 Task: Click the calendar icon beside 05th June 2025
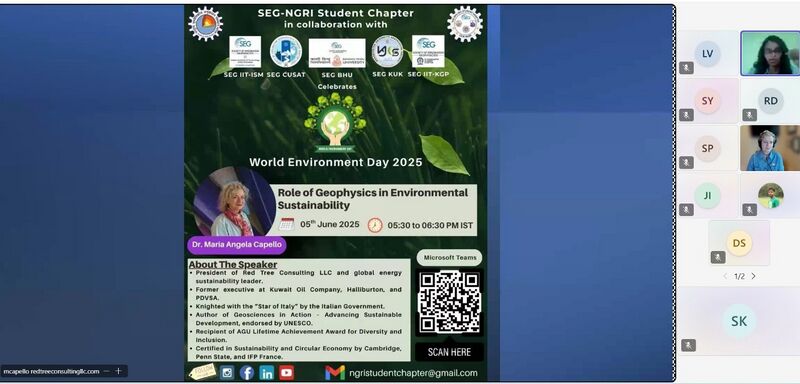pyautogui.click(x=287, y=224)
